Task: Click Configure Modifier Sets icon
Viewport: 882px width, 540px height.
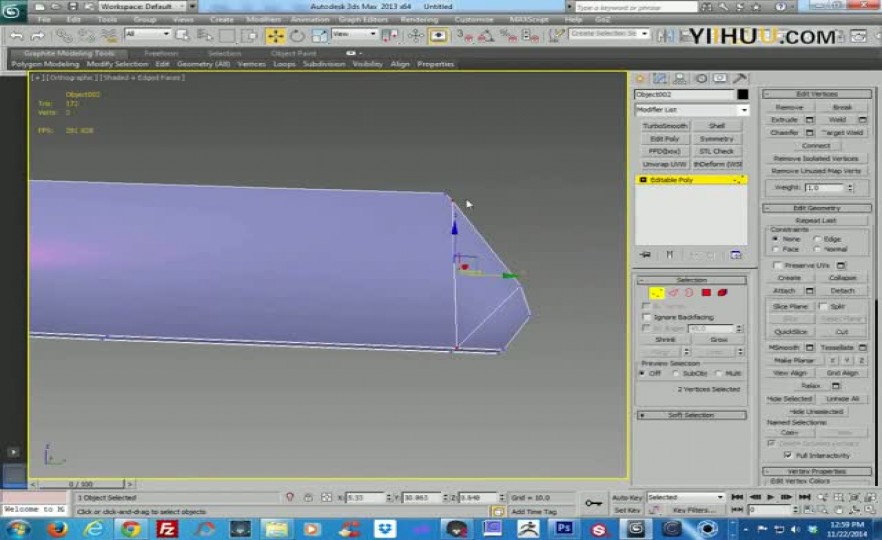Action: coord(736,255)
